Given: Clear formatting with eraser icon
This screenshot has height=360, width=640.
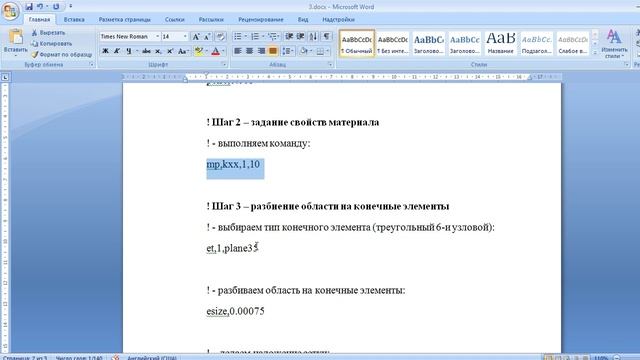Looking at the screenshot, I should [x=220, y=37].
